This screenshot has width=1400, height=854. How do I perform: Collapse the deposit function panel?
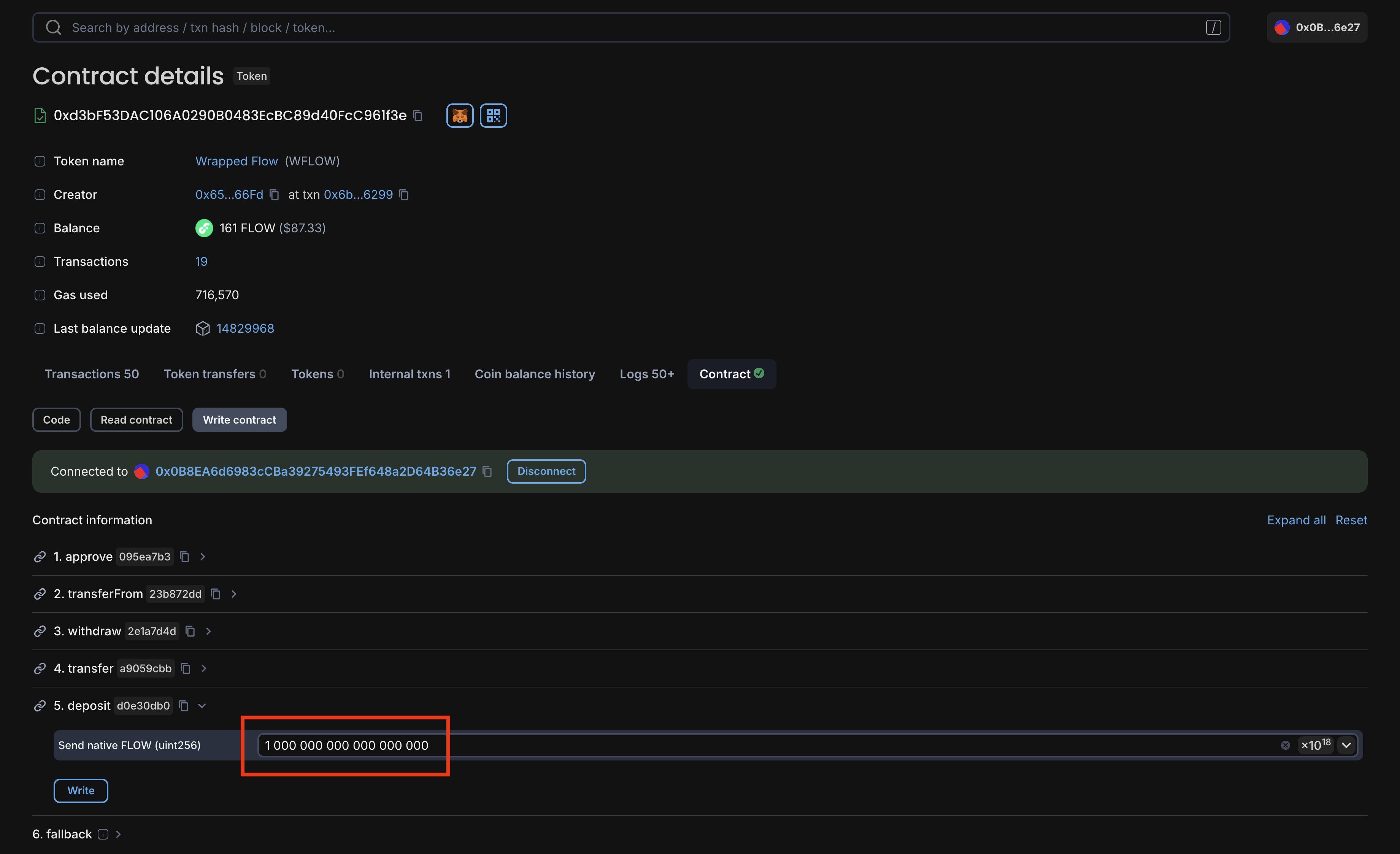(x=202, y=705)
